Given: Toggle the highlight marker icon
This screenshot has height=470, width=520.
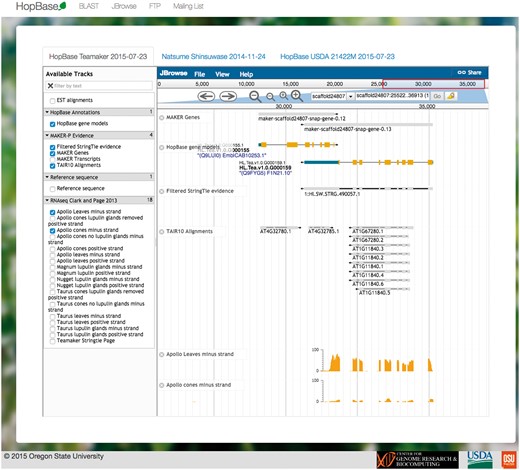Looking at the screenshot, I should 451,96.
